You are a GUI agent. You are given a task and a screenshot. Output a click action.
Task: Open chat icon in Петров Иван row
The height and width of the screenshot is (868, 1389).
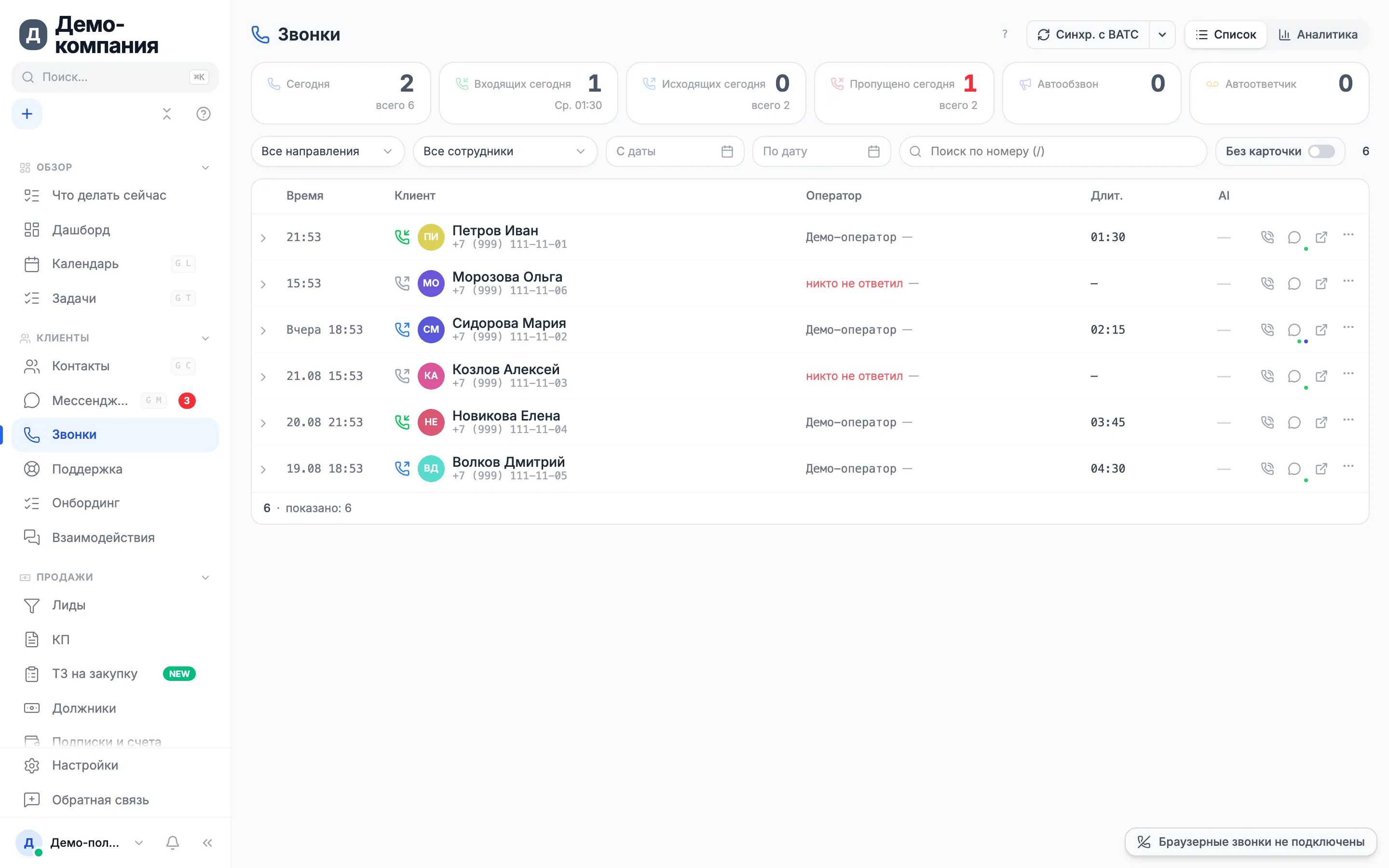pyautogui.click(x=1294, y=237)
